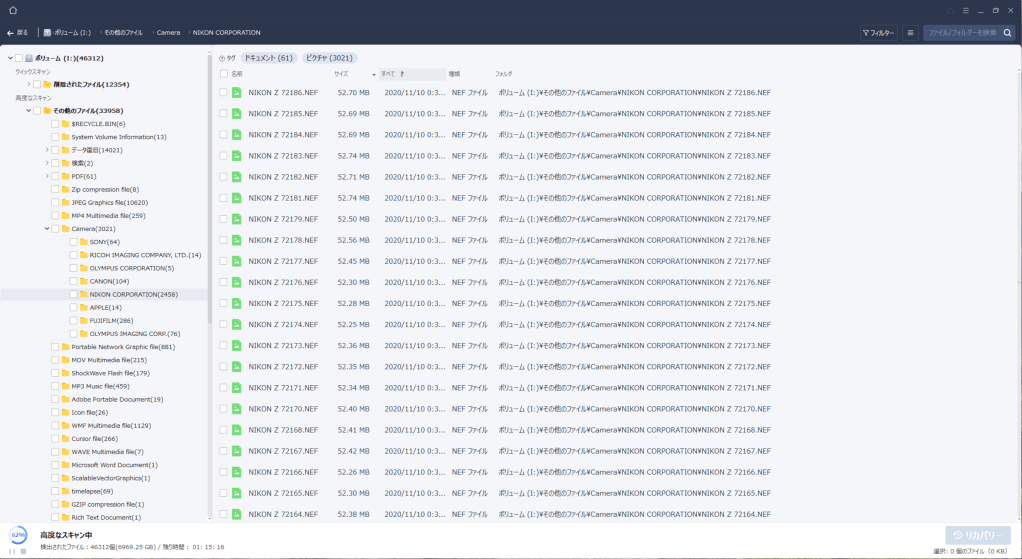1022x559 pixels.
Task: Toggle the select-all checkbox beside 名前 header
Action: click(x=224, y=74)
